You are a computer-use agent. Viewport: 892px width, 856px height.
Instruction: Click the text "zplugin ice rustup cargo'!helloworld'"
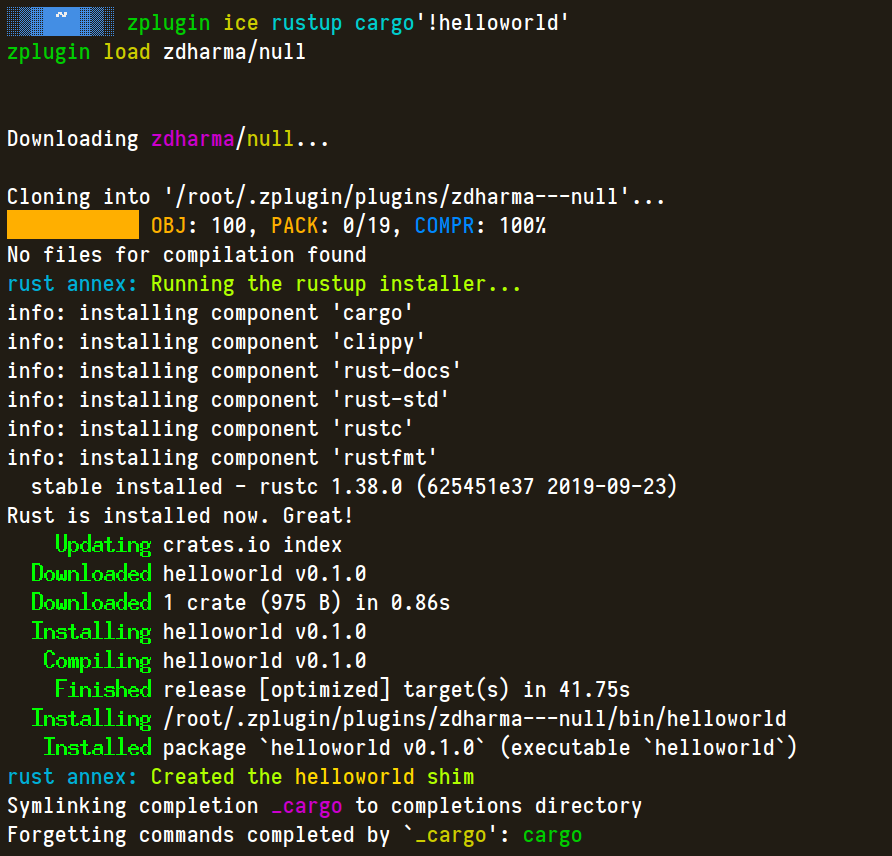point(348,23)
